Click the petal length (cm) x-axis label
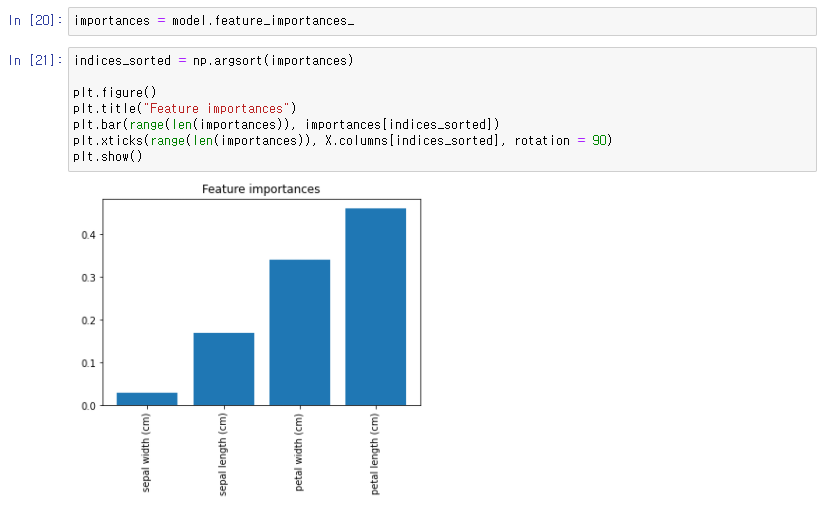The image size is (826, 509). pos(375,454)
